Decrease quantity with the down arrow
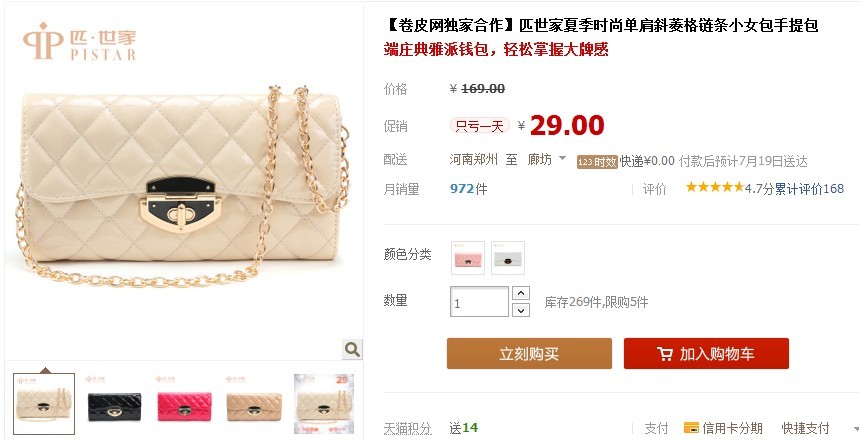Viewport: 859px width, 440px height. (x=520, y=310)
